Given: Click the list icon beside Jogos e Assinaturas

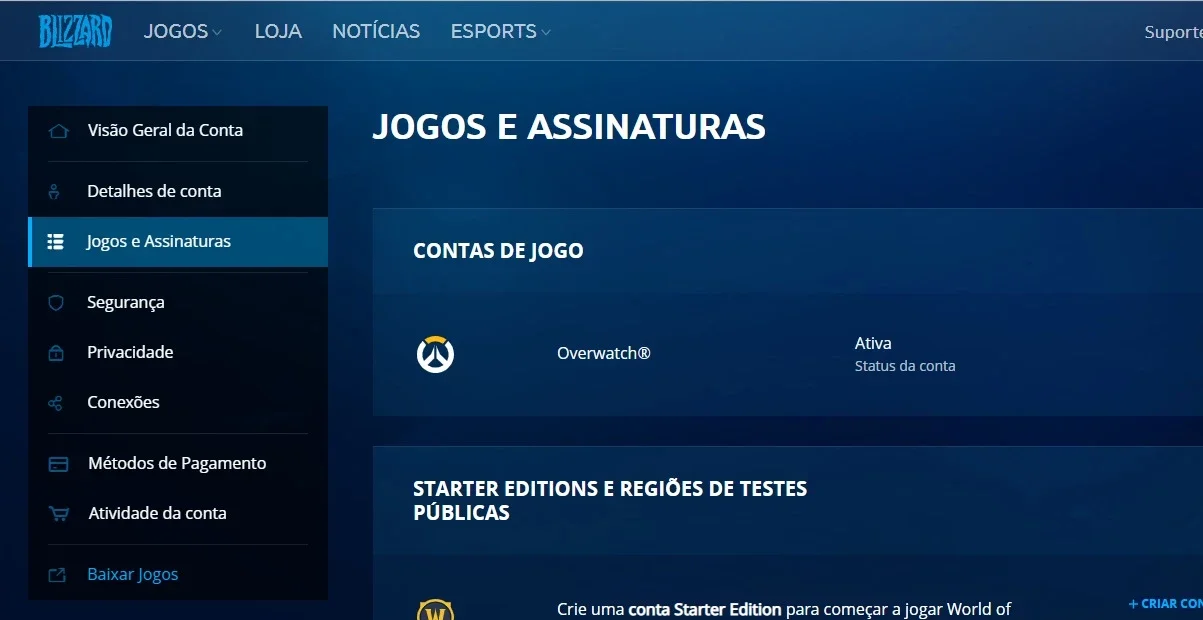Looking at the screenshot, I should click(56, 242).
